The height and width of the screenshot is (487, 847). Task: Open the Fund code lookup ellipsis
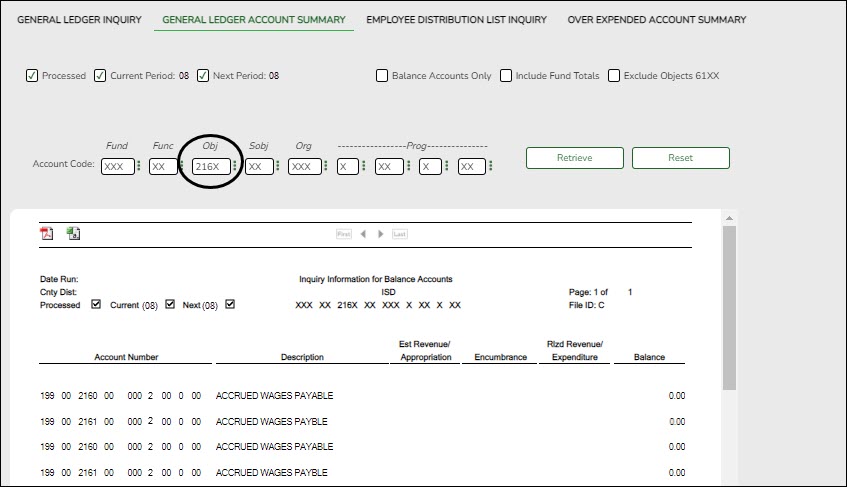(139, 167)
